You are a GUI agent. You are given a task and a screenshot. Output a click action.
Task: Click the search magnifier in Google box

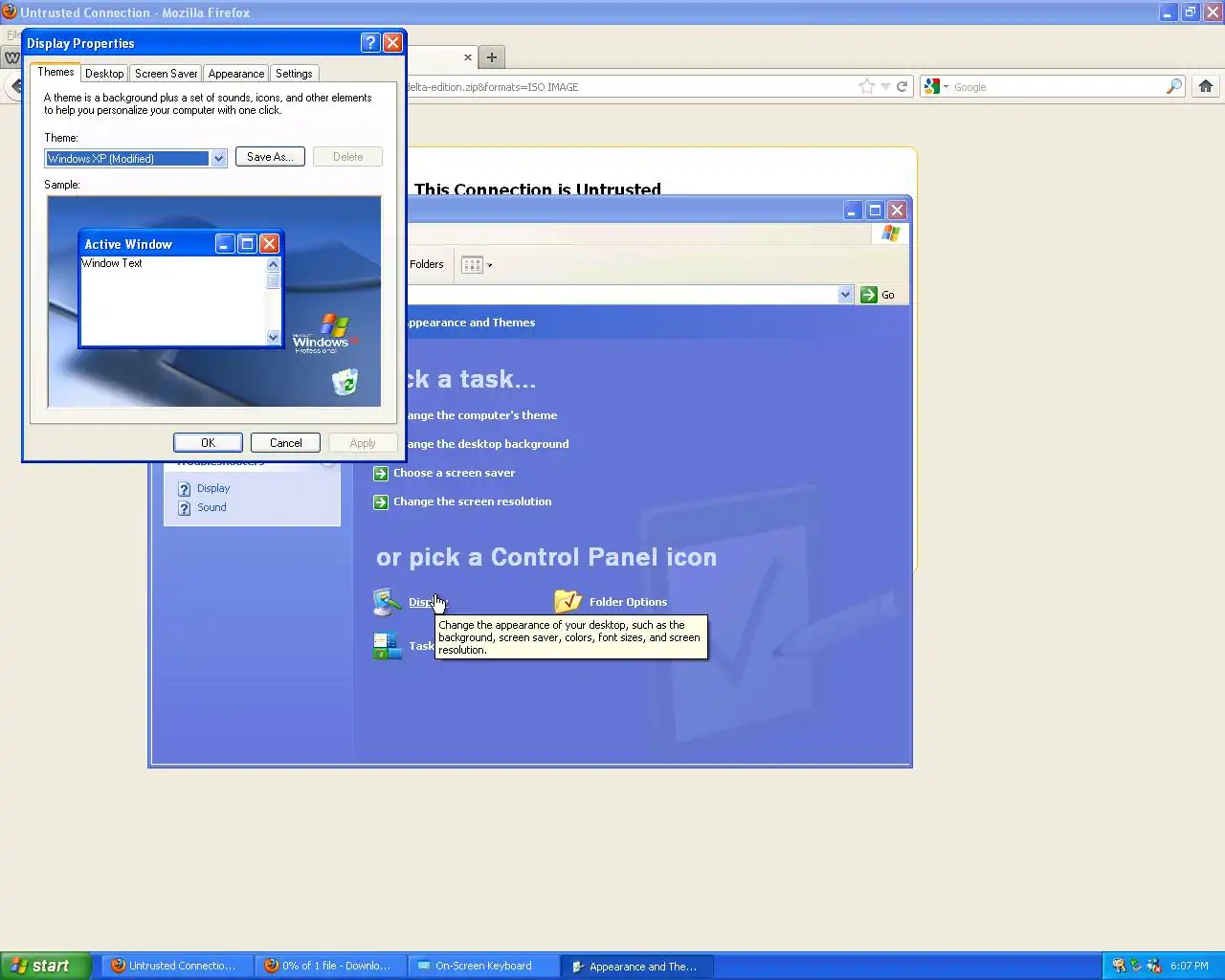(1174, 86)
